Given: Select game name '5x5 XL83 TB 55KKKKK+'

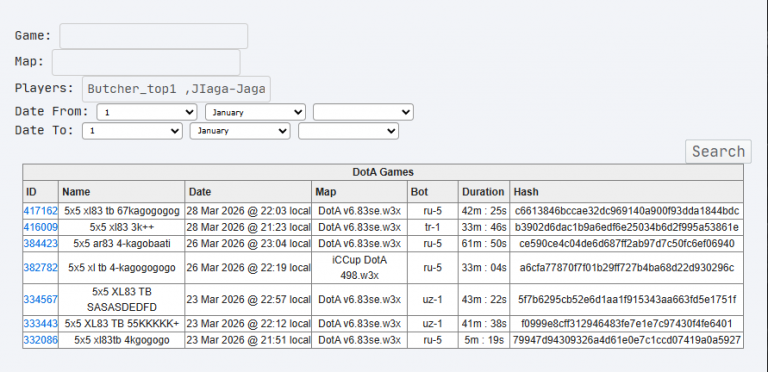Looking at the screenshot, I should click(121, 324).
